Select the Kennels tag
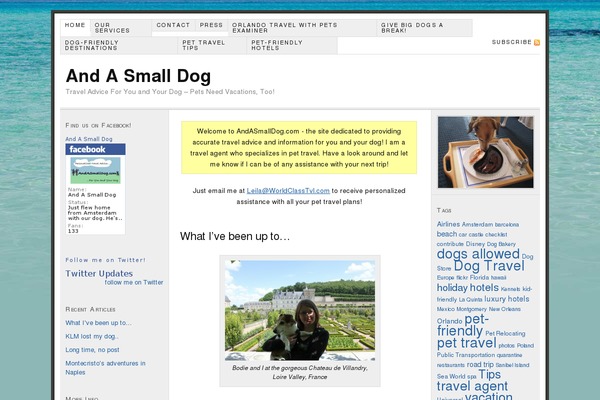Image resolution: width=600 pixels, height=400 pixels. click(x=510, y=289)
